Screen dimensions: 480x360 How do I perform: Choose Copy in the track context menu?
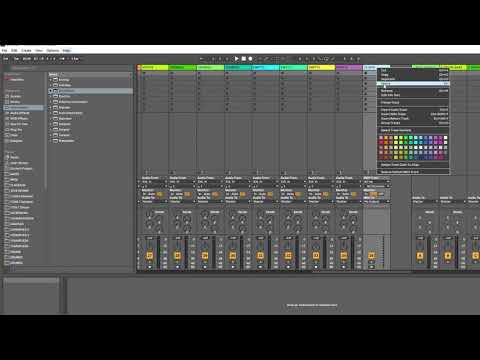coord(413,75)
